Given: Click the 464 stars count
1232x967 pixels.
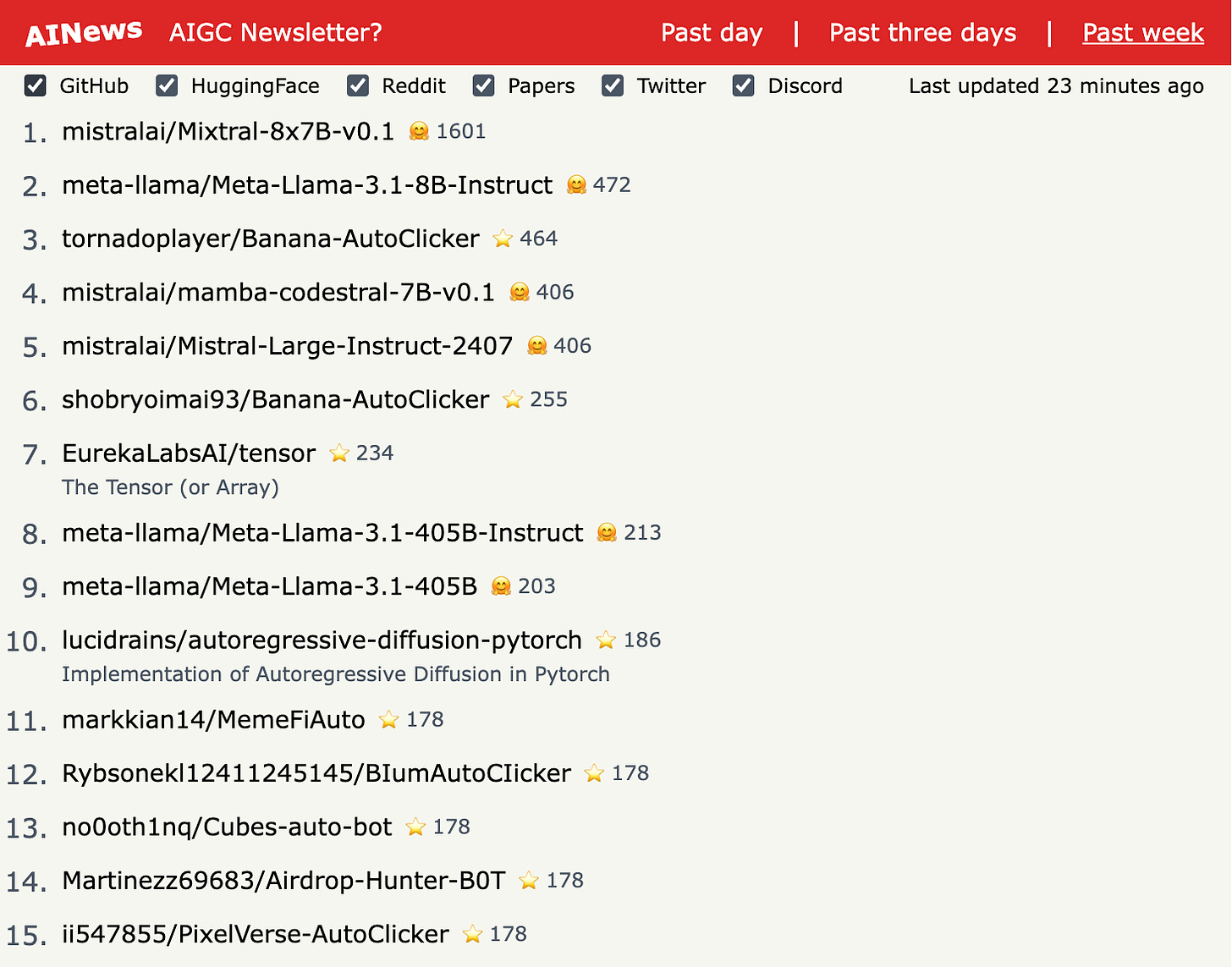Looking at the screenshot, I should [x=539, y=239].
